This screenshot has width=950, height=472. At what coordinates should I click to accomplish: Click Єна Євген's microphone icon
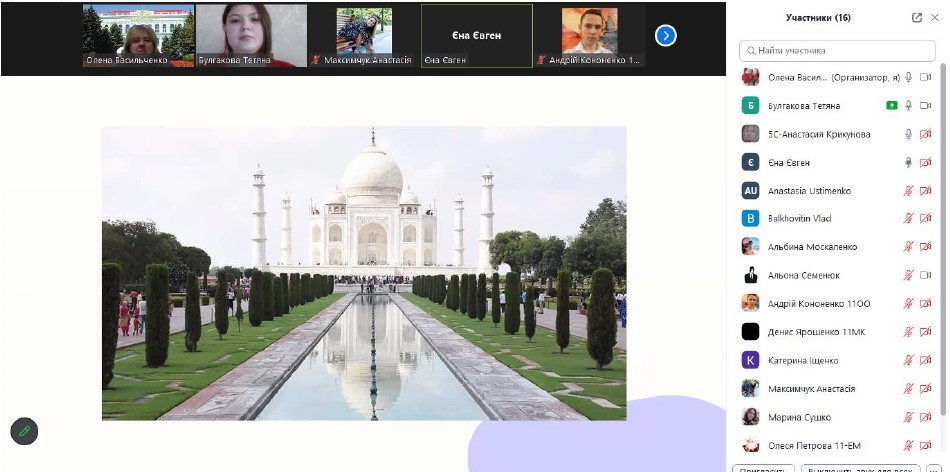[908, 162]
